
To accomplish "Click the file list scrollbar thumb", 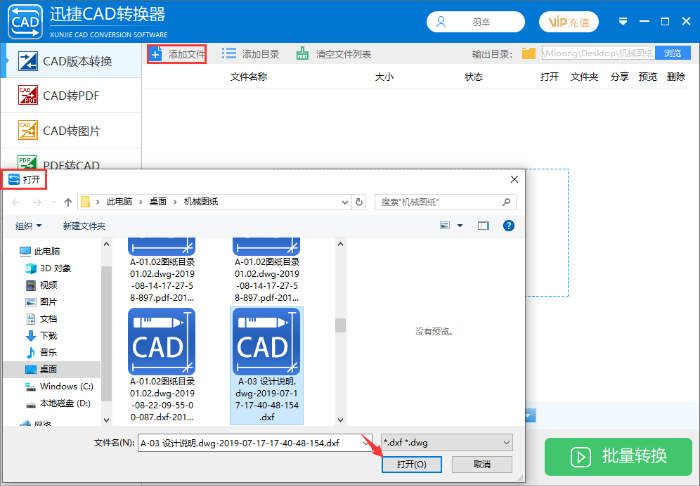I will pyautogui.click(x=341, y=325).
